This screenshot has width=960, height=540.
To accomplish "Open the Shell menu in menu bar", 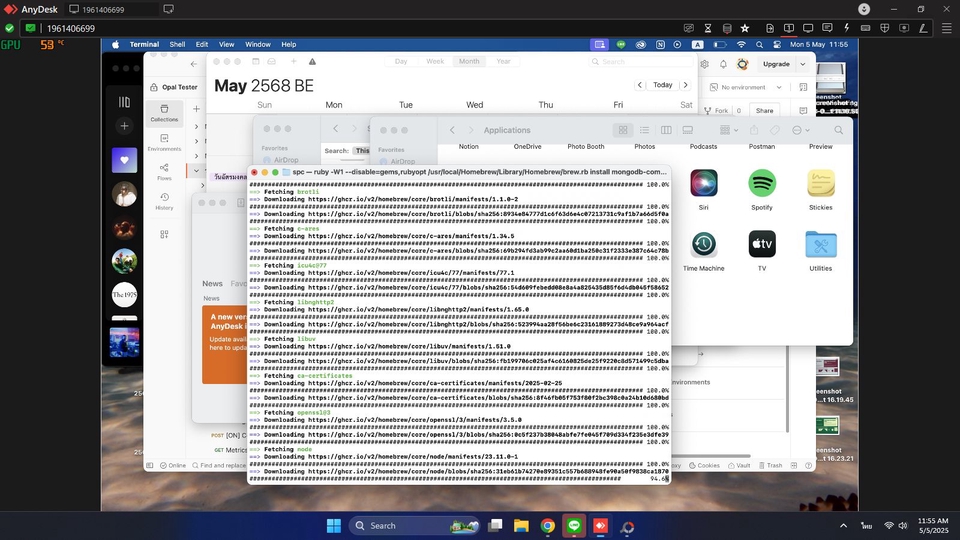I will pos(177,45).
